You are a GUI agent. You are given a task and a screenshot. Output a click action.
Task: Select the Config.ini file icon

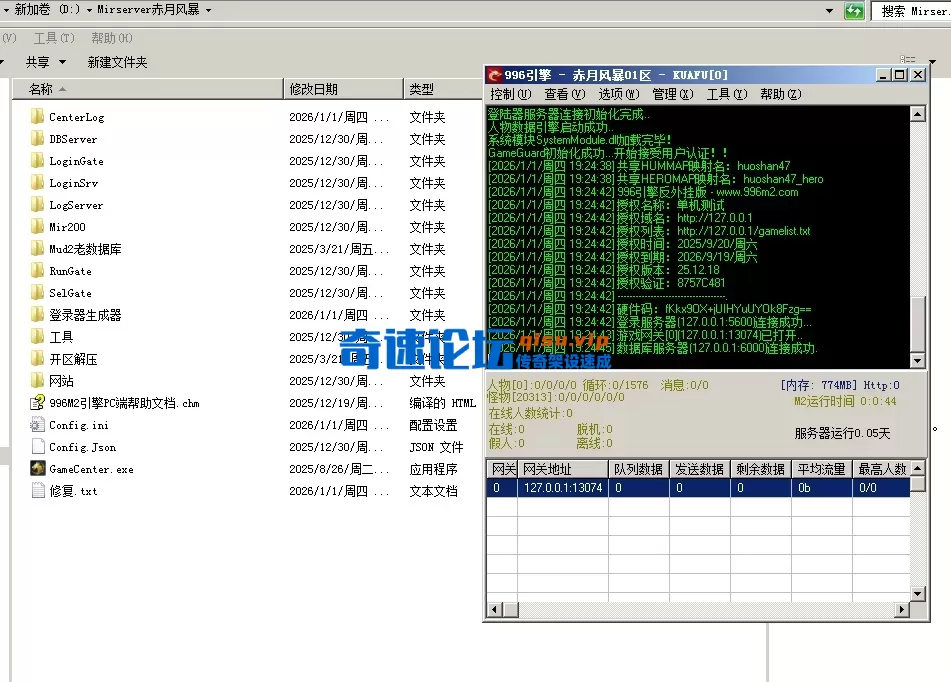click(x=37, y=425)
